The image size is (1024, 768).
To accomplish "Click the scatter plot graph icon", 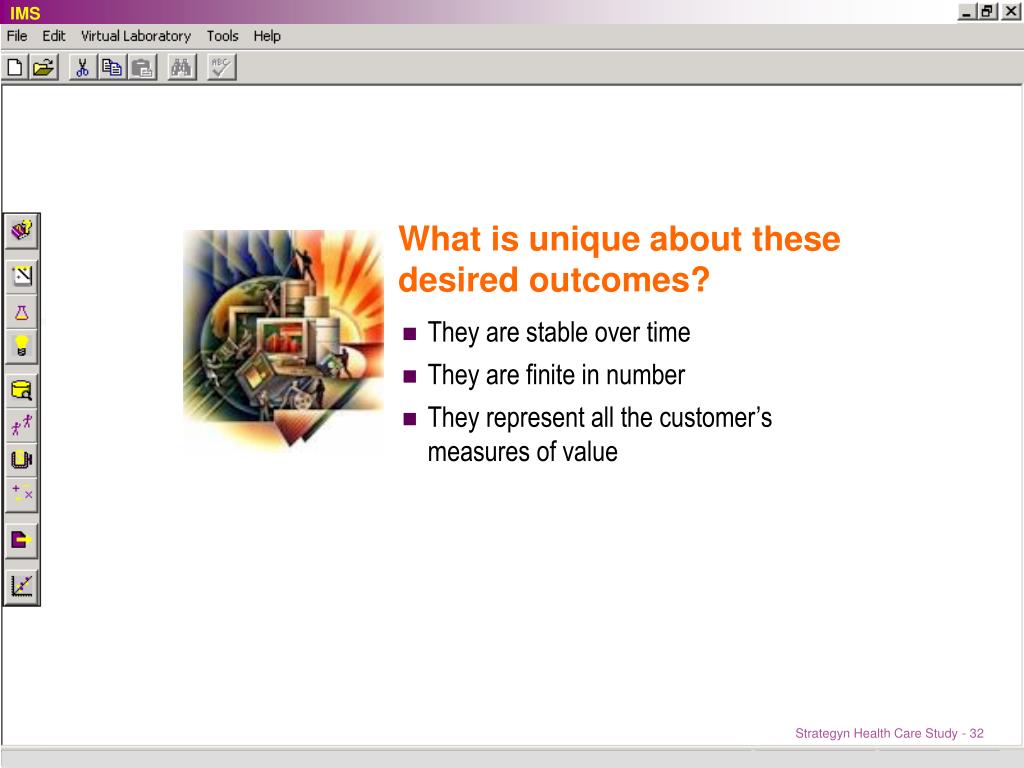I will [22, 586].
